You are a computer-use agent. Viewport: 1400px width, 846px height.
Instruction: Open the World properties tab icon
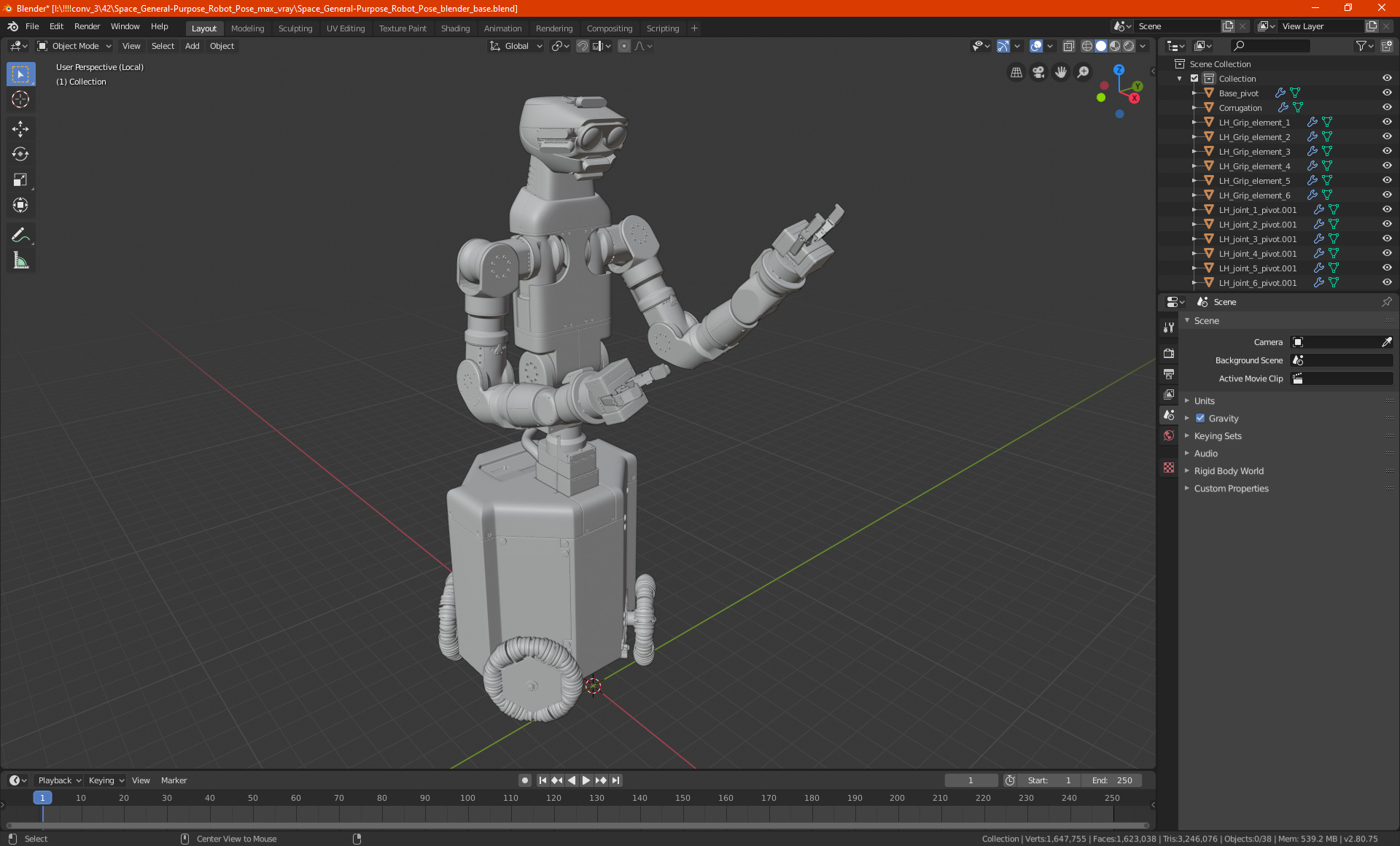pyautogui.click(x=1169, y=435)
